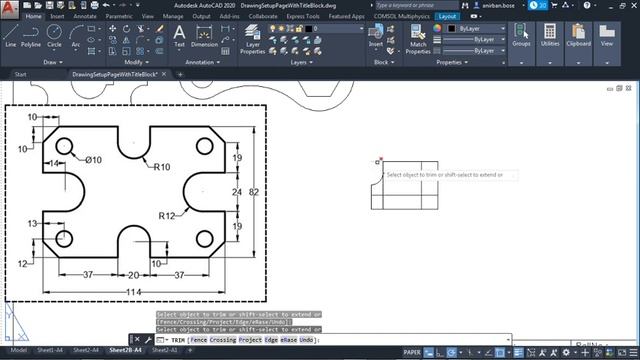The width and height of the screenshot is (640, 360).
Task: Switch to the Layout ribbon tab
Action: coord(447,16)
